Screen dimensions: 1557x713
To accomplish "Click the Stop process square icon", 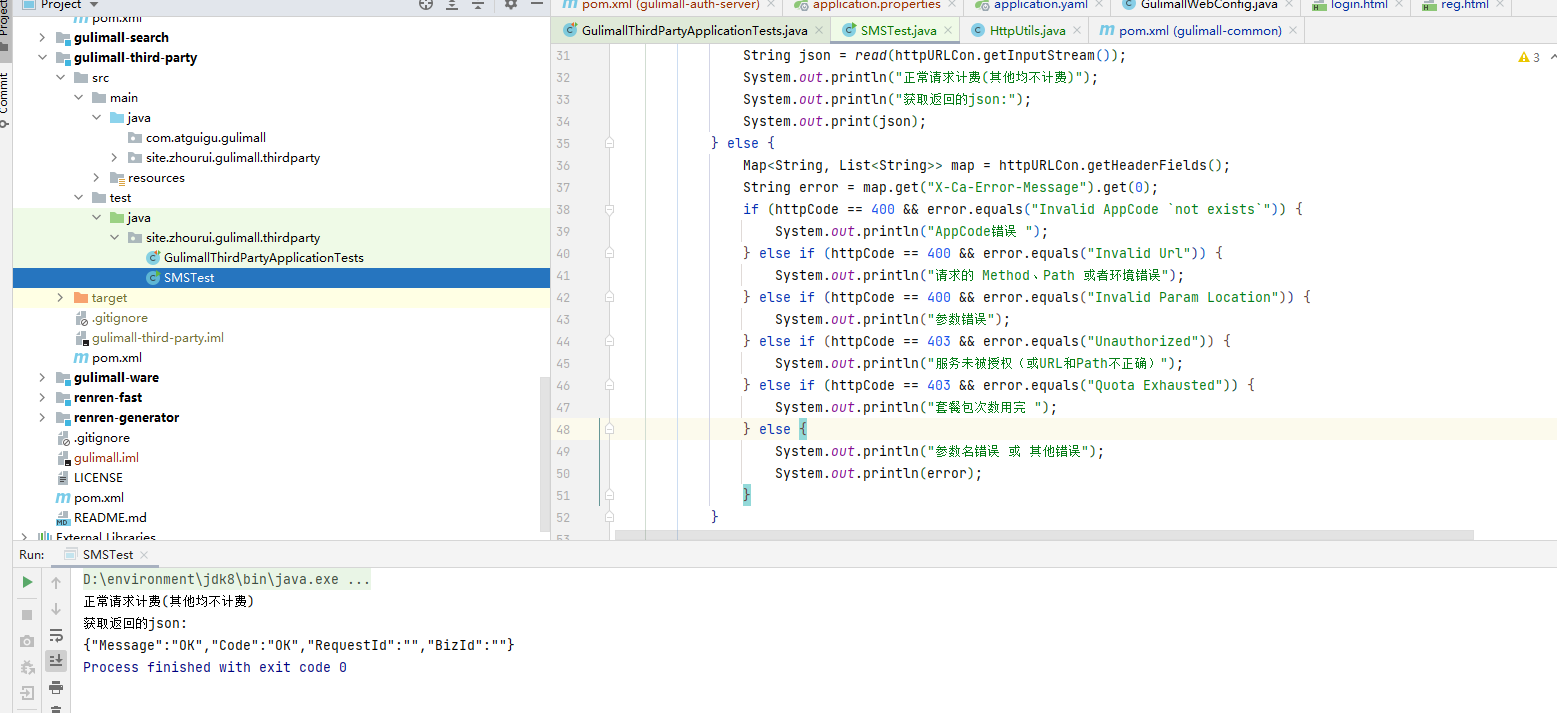I will (27, 614).
